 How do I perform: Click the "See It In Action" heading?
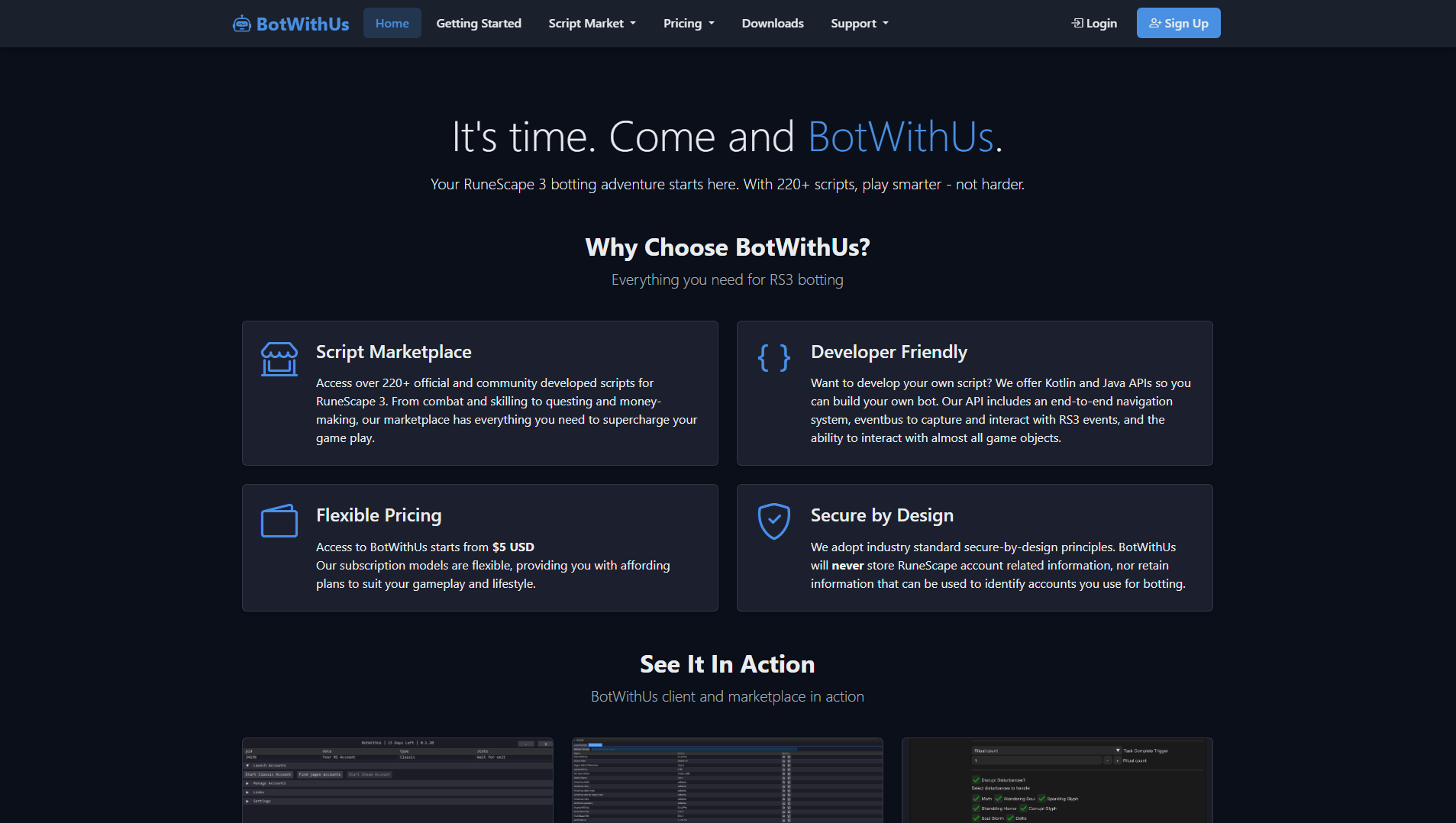(x=728, y=664)
